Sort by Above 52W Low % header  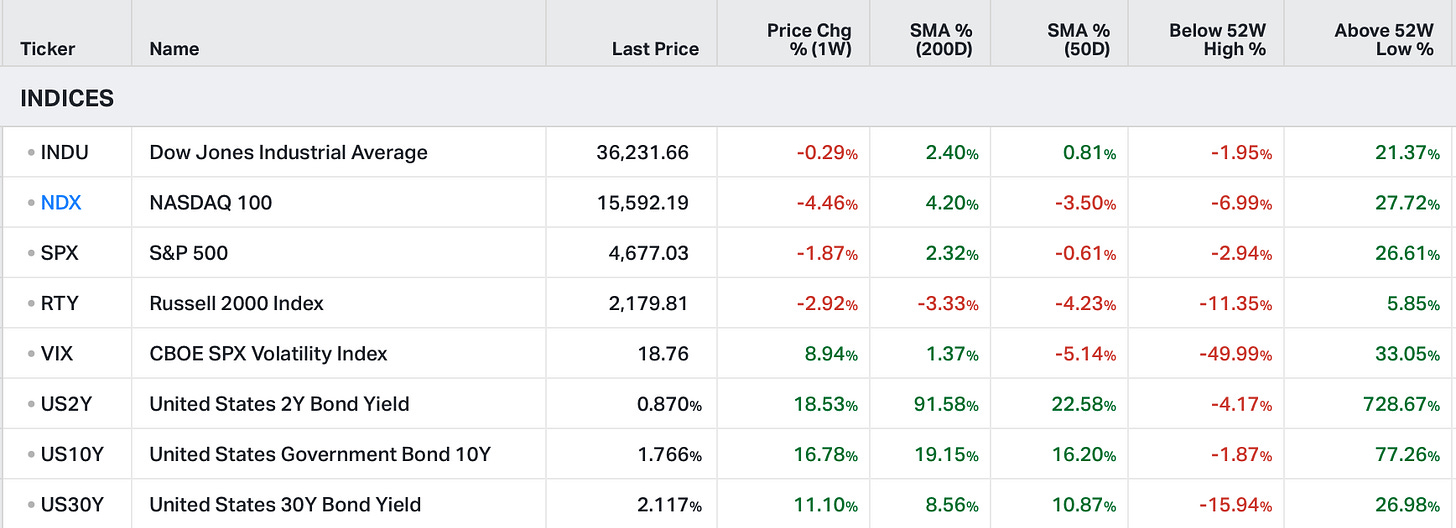tap(1384, 40)
